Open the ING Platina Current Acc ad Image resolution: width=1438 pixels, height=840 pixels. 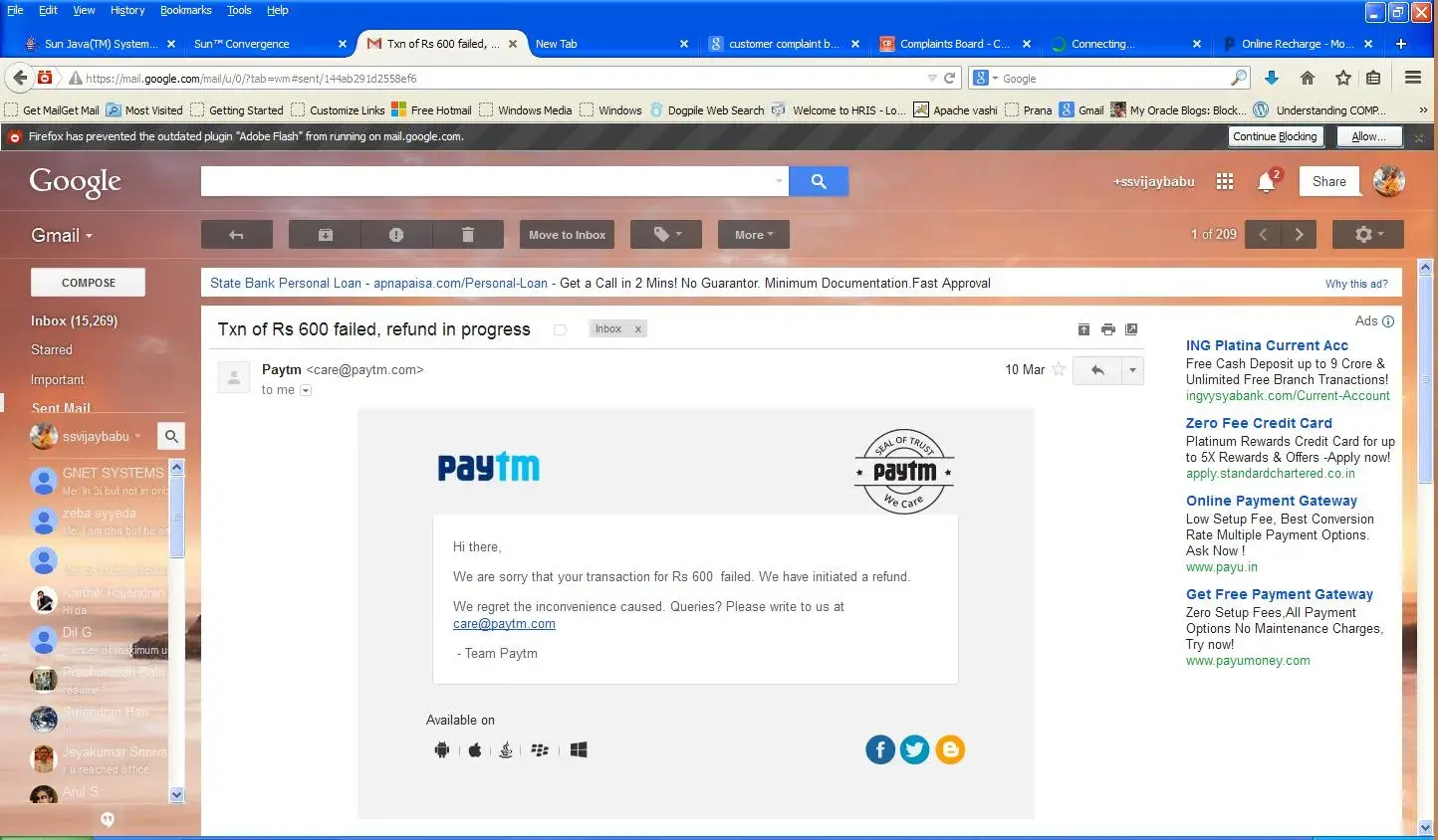(1267, 345)
